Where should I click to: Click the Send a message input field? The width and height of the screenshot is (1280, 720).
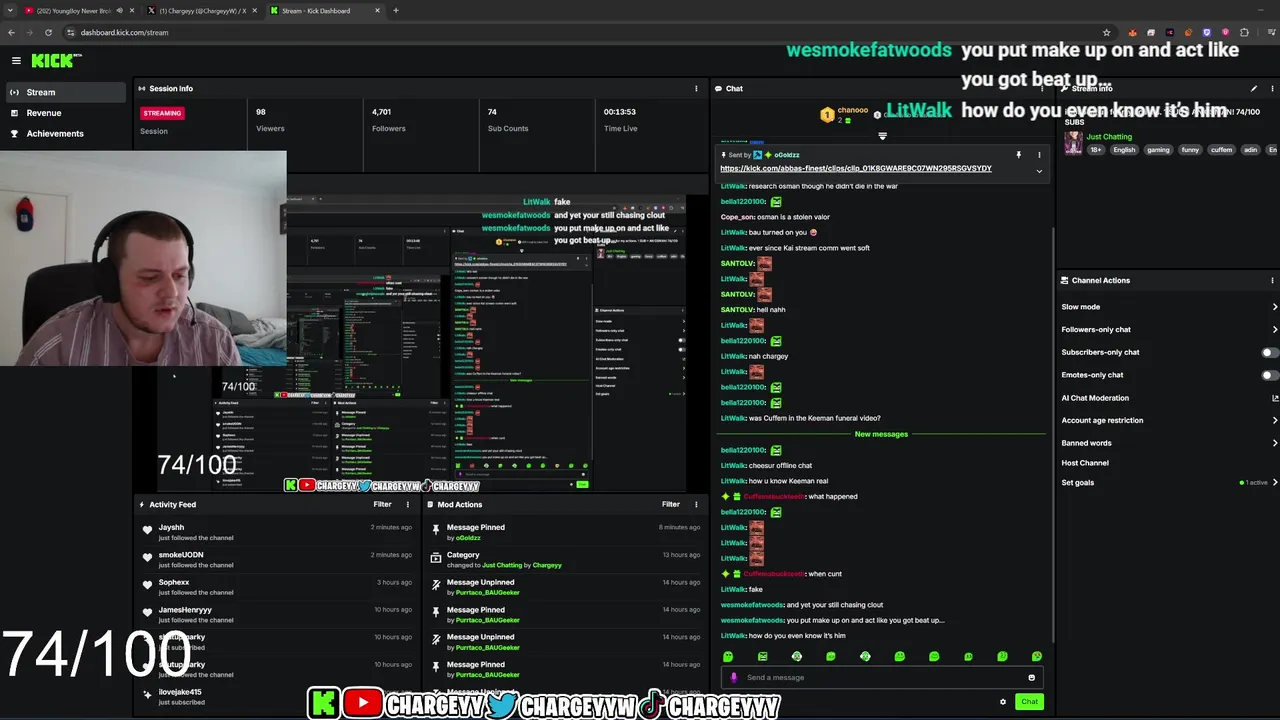tap(882, 677)
